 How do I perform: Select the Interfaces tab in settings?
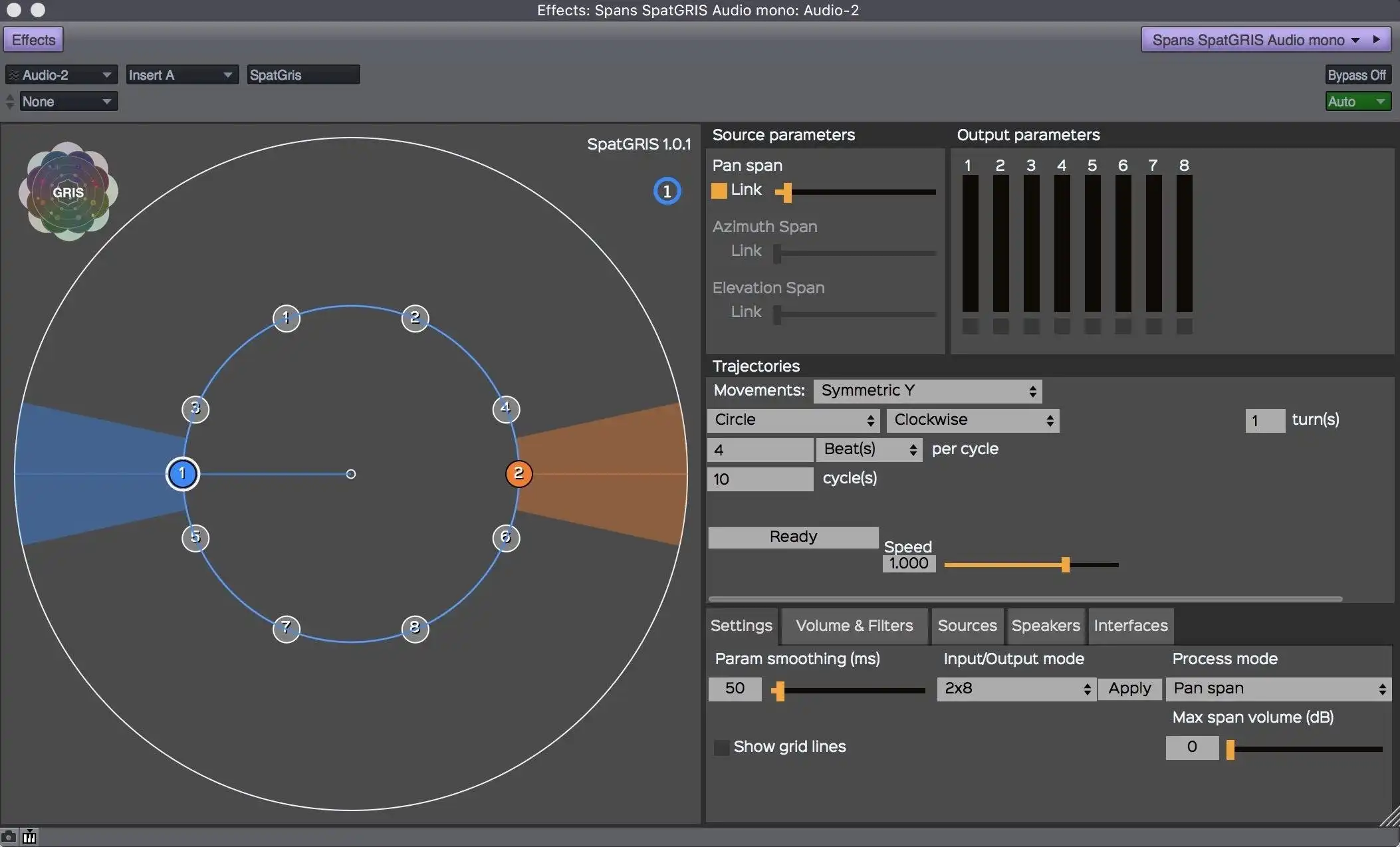[1131, 624]
